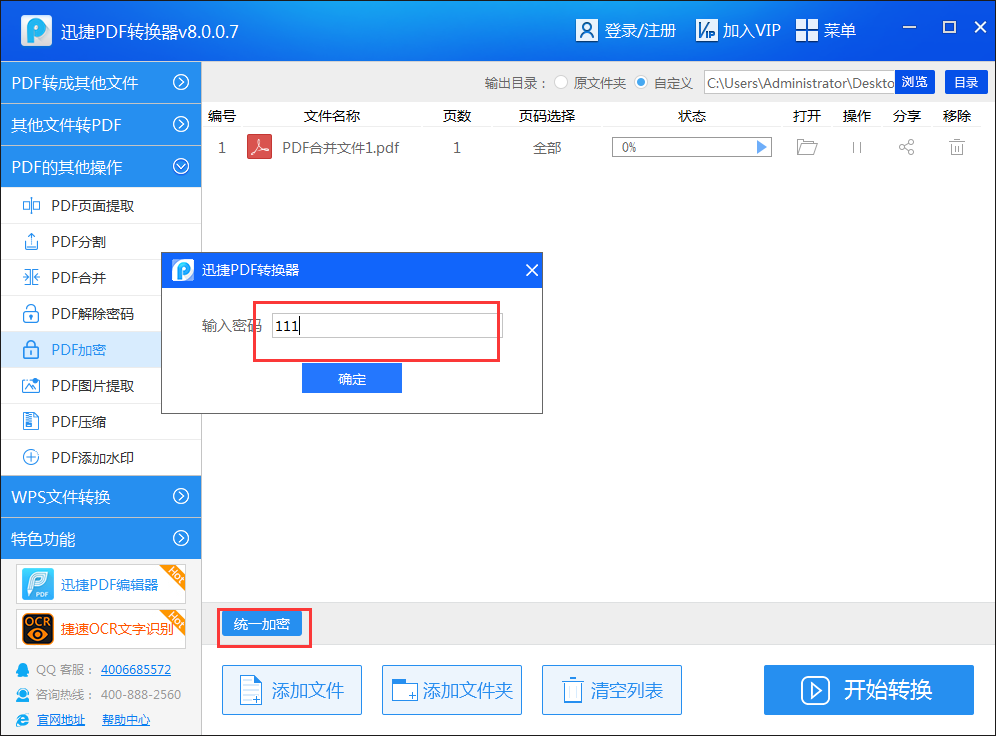Select PDF页面提取 menu item
996x736 pixels.
point(100,206)
